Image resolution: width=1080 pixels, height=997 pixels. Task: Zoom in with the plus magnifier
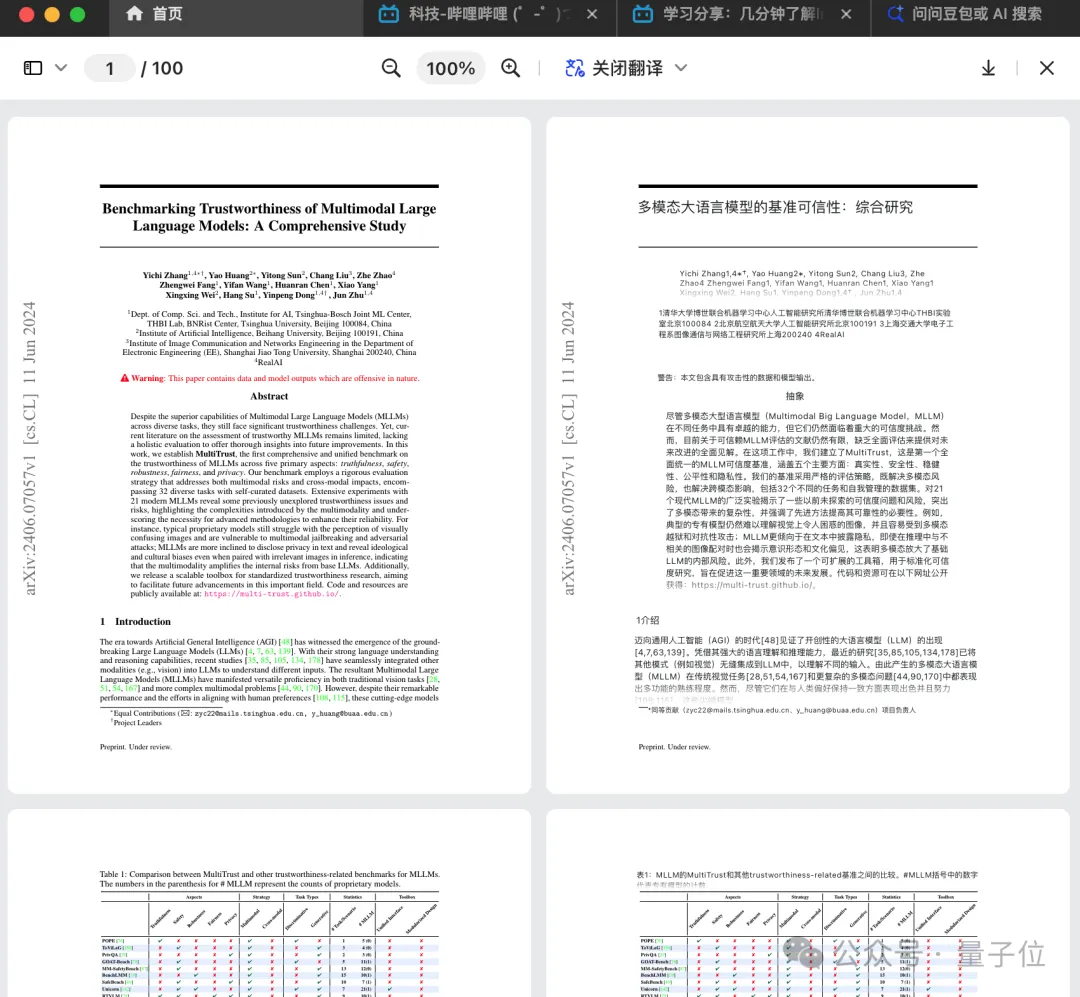pyautogui.click(x=511, y=68)
